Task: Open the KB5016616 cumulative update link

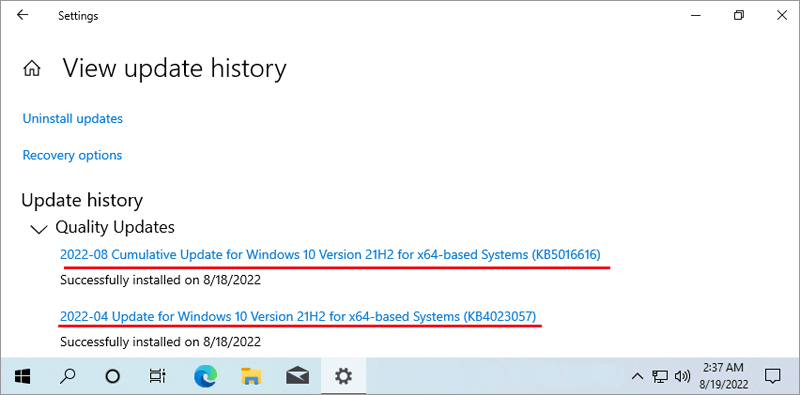Action: (330, 254)
